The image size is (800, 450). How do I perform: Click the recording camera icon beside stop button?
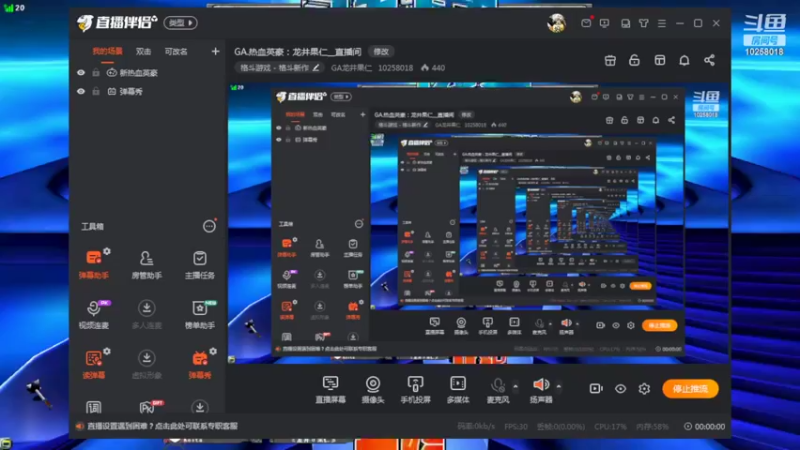click(x=596, y=388)
